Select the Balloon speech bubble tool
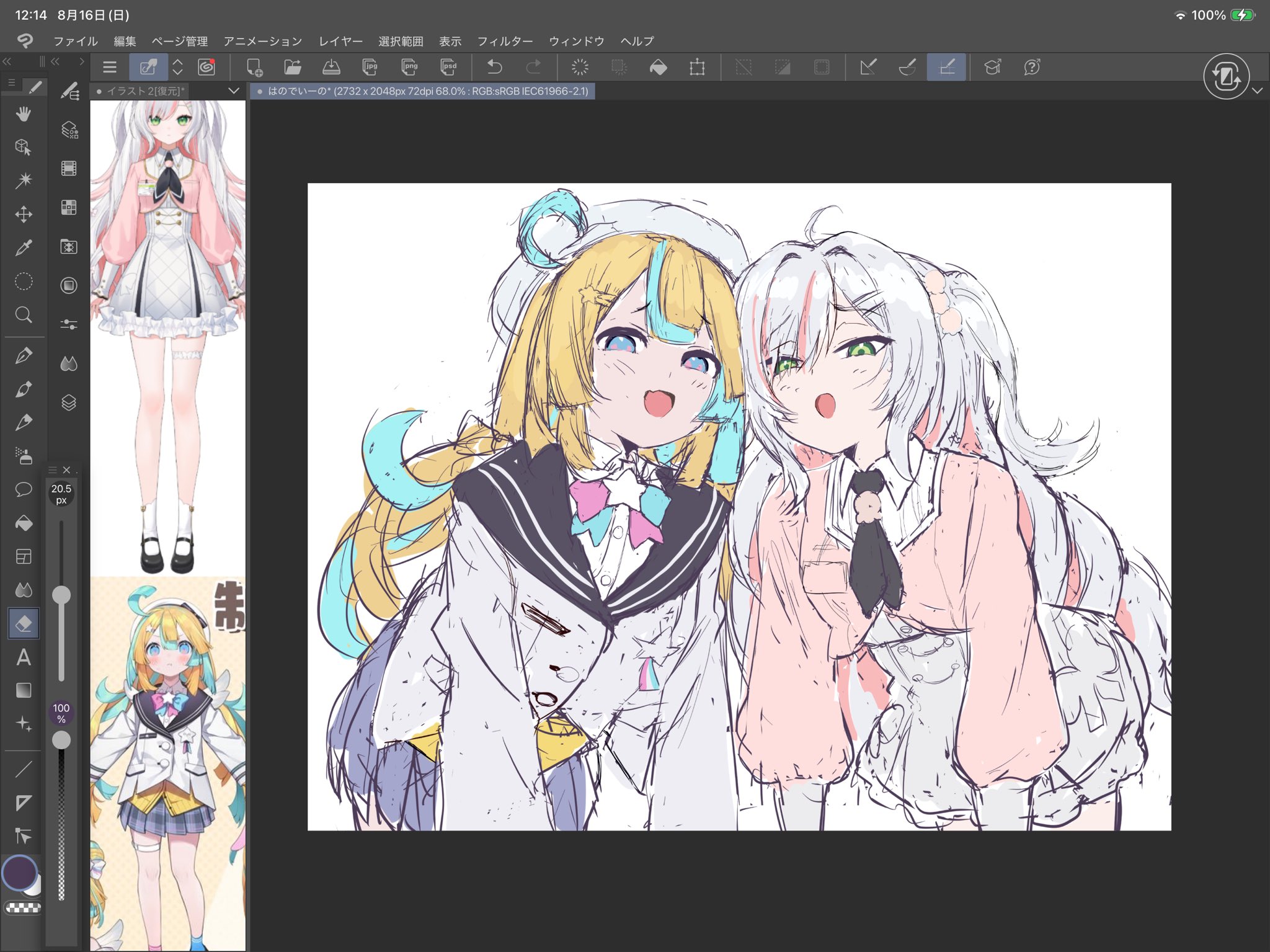The width and height of the screenshot is (1270, 952). click(x=24, y=490)
